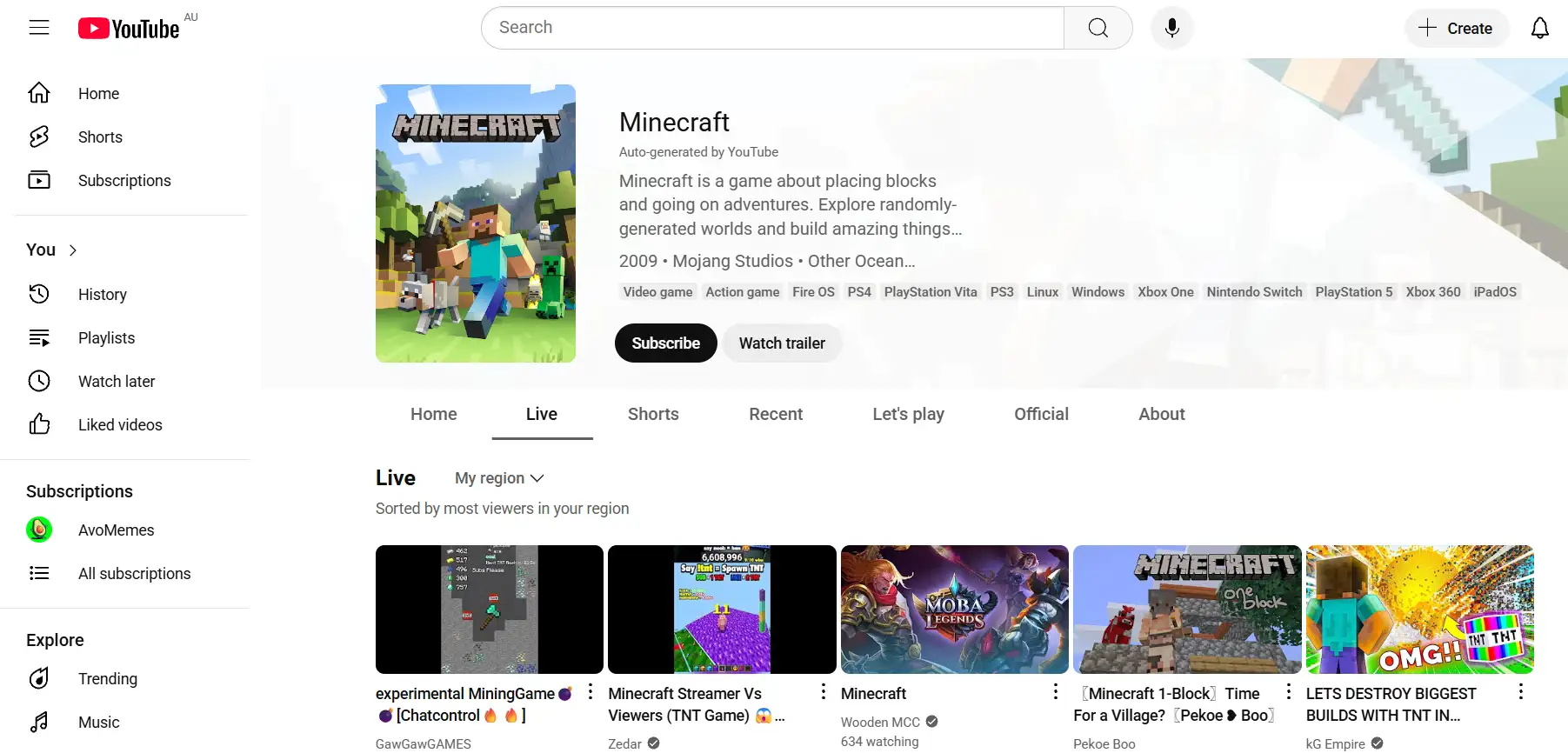Open Shorts from sidebar
The width and height of the screenshot is (1568, 753).
click(x=130, y=137)
